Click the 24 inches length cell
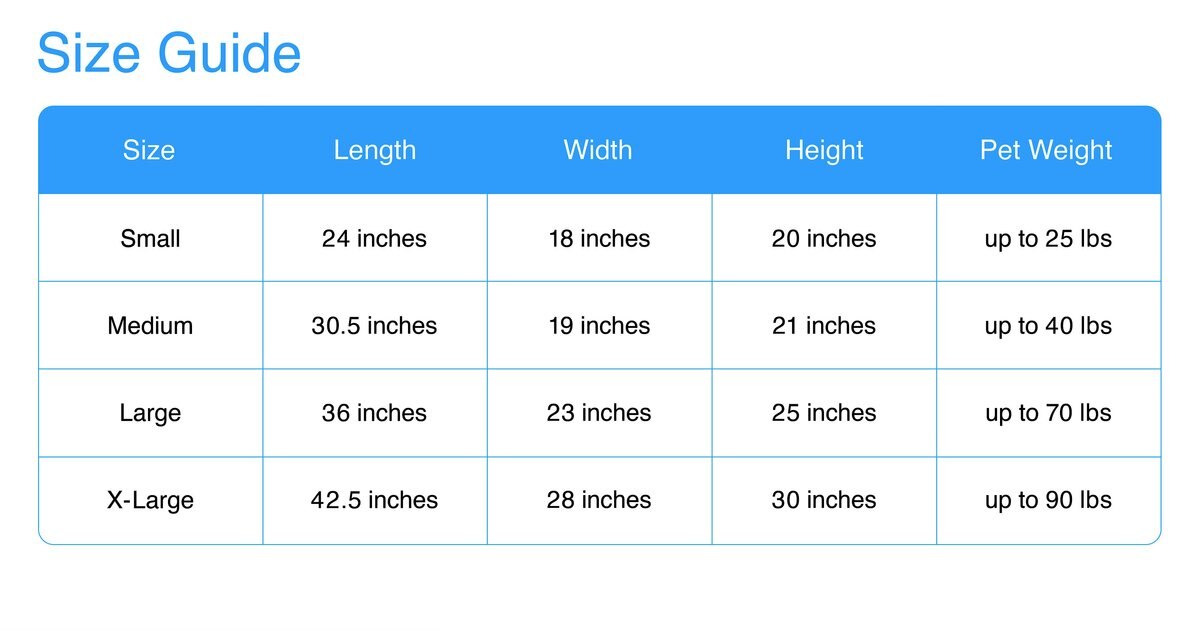 [374, 239]
